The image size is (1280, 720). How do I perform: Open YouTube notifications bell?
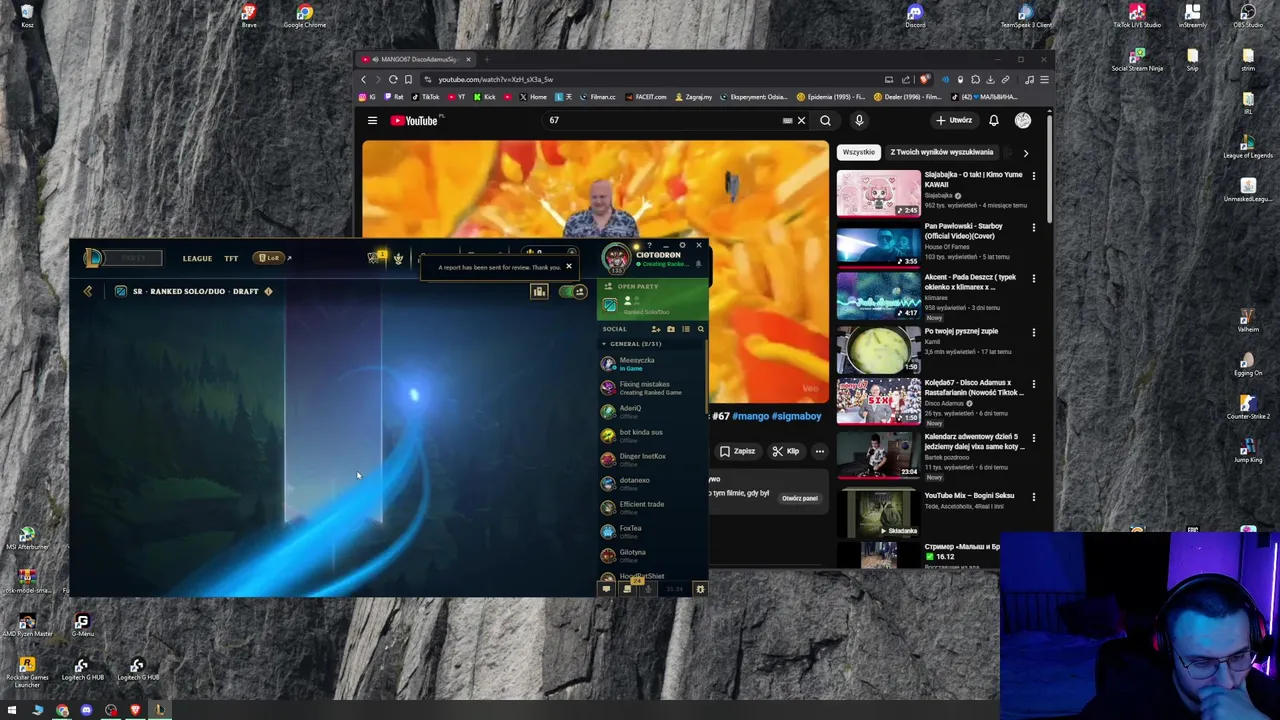pos(994,120)
